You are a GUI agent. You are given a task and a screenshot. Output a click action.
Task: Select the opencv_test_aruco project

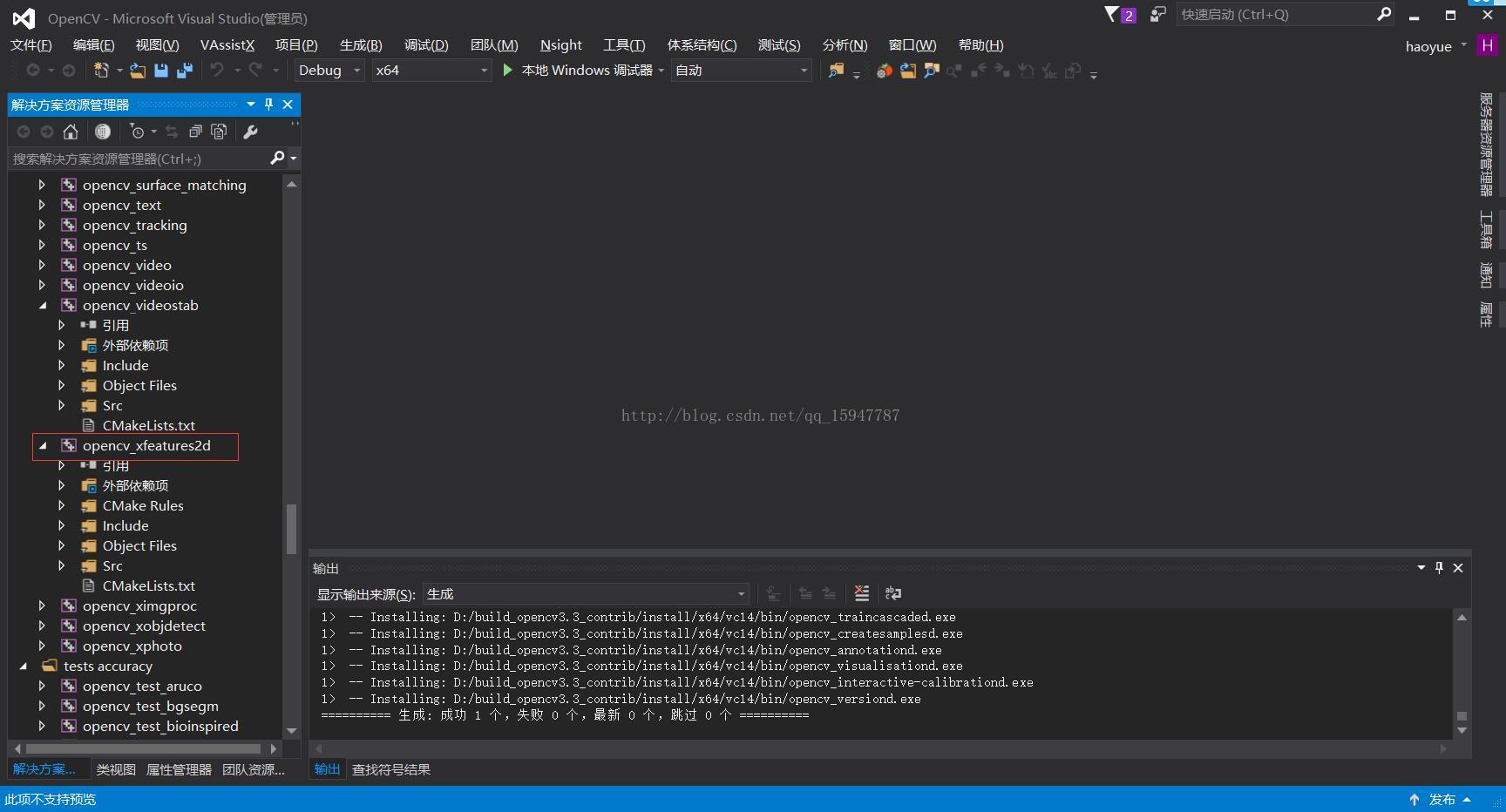coord(142,687)
